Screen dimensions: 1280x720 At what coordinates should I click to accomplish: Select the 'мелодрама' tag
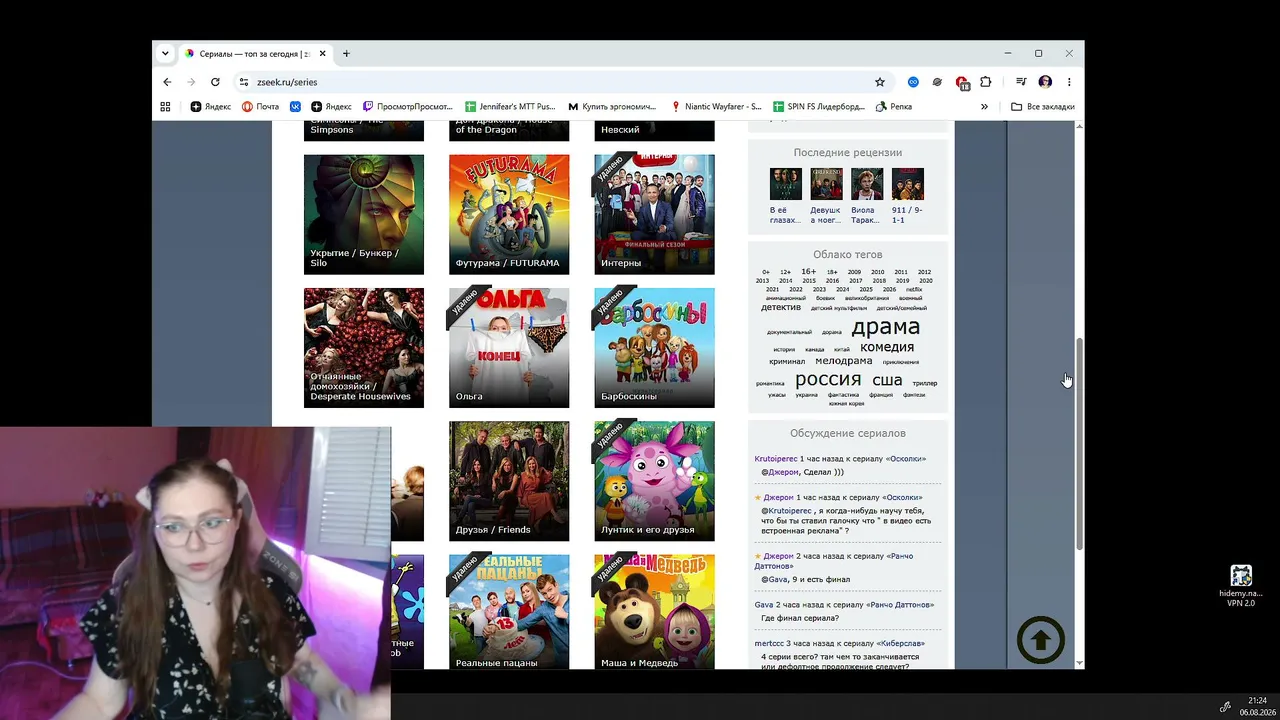coord(844,361)
